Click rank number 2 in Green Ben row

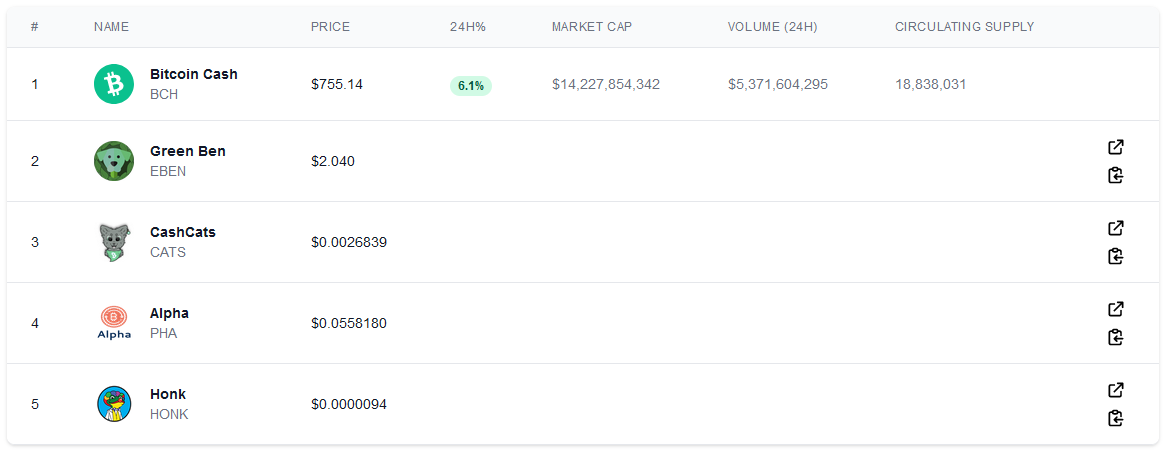pos(35,161)
